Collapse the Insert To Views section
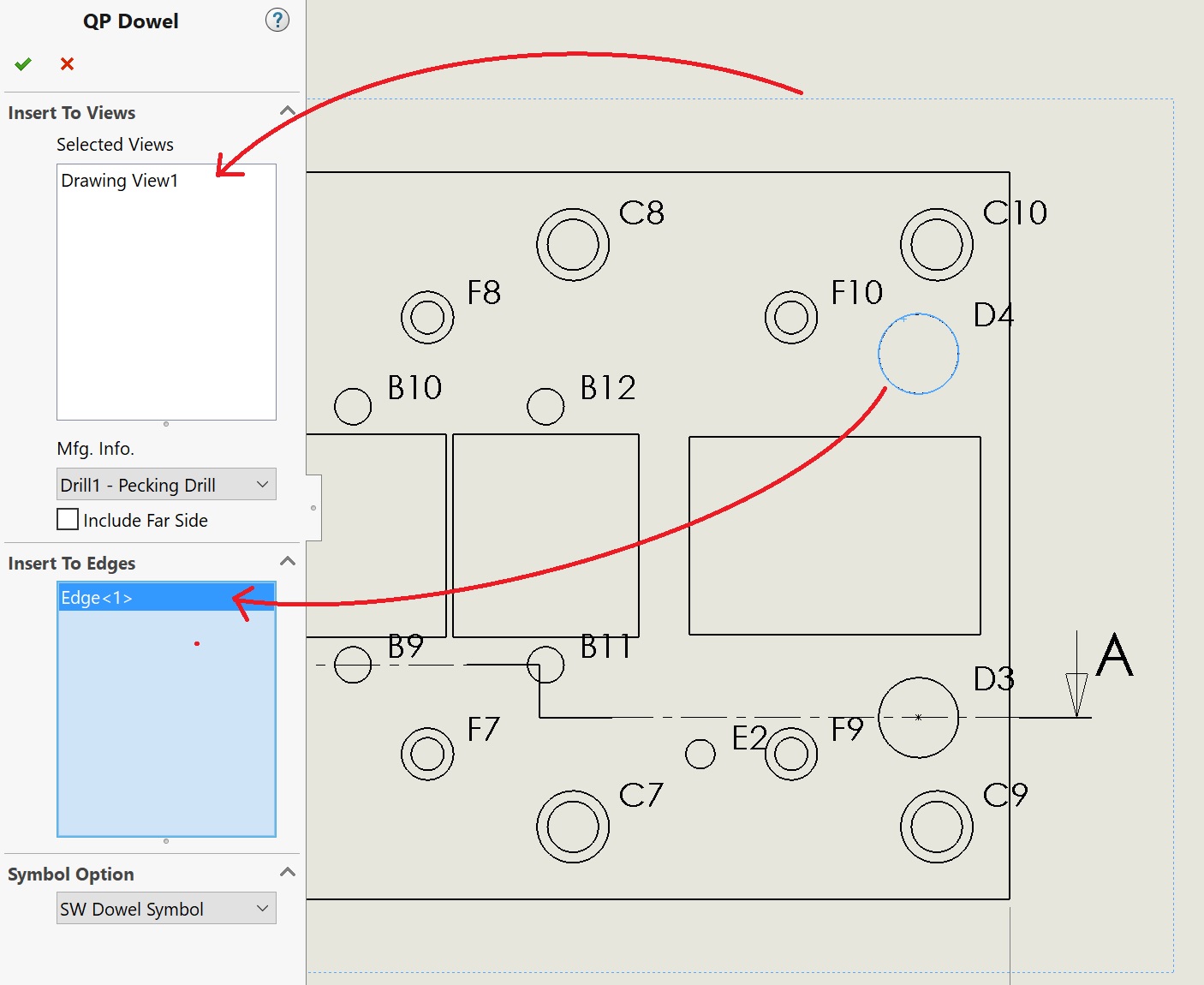 [x=288, y=111]
